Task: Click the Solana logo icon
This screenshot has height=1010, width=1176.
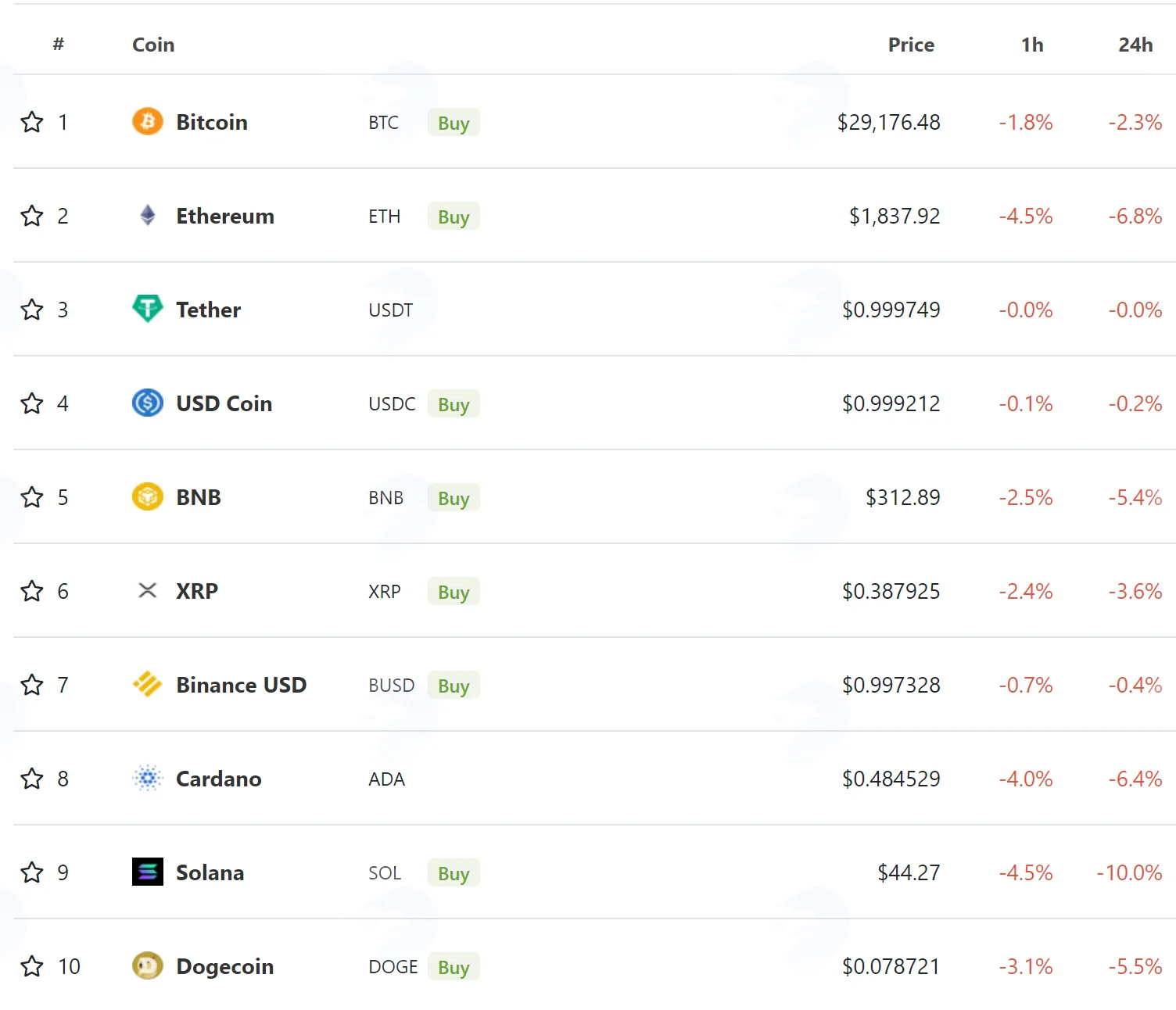Action: [147, 872]
